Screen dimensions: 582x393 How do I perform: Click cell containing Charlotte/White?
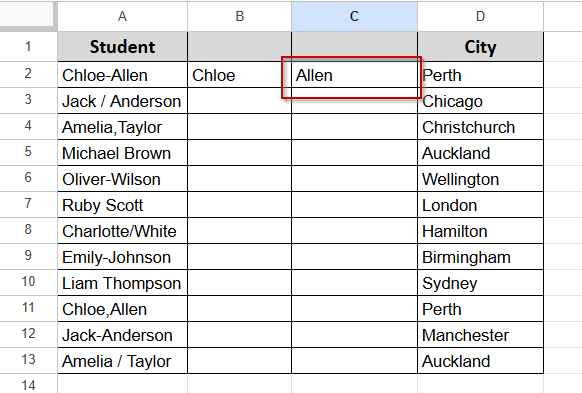tap(122, 231)
